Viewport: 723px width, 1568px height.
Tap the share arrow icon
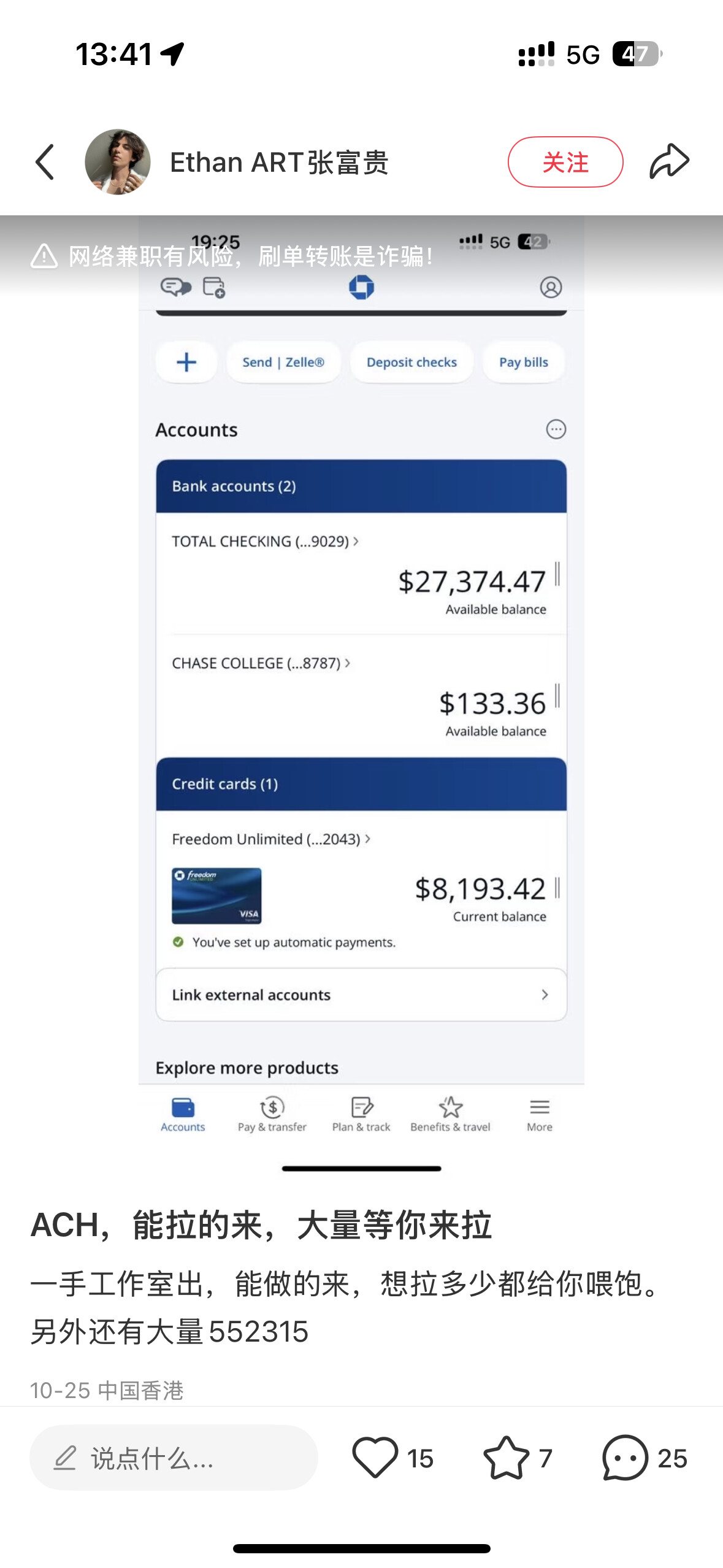tap(669, 162)
